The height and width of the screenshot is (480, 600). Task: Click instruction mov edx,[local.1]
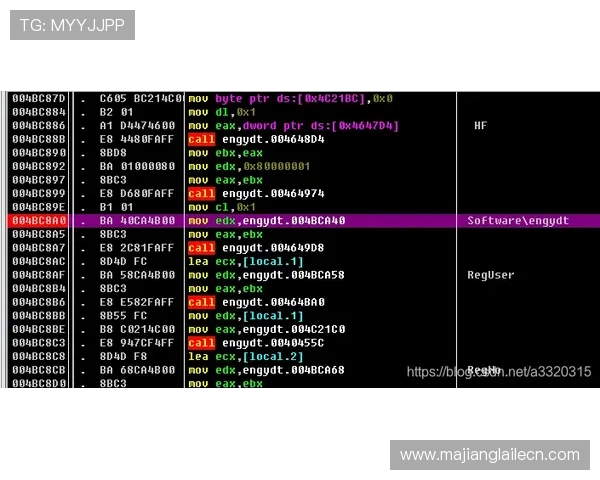pos(246,316)
